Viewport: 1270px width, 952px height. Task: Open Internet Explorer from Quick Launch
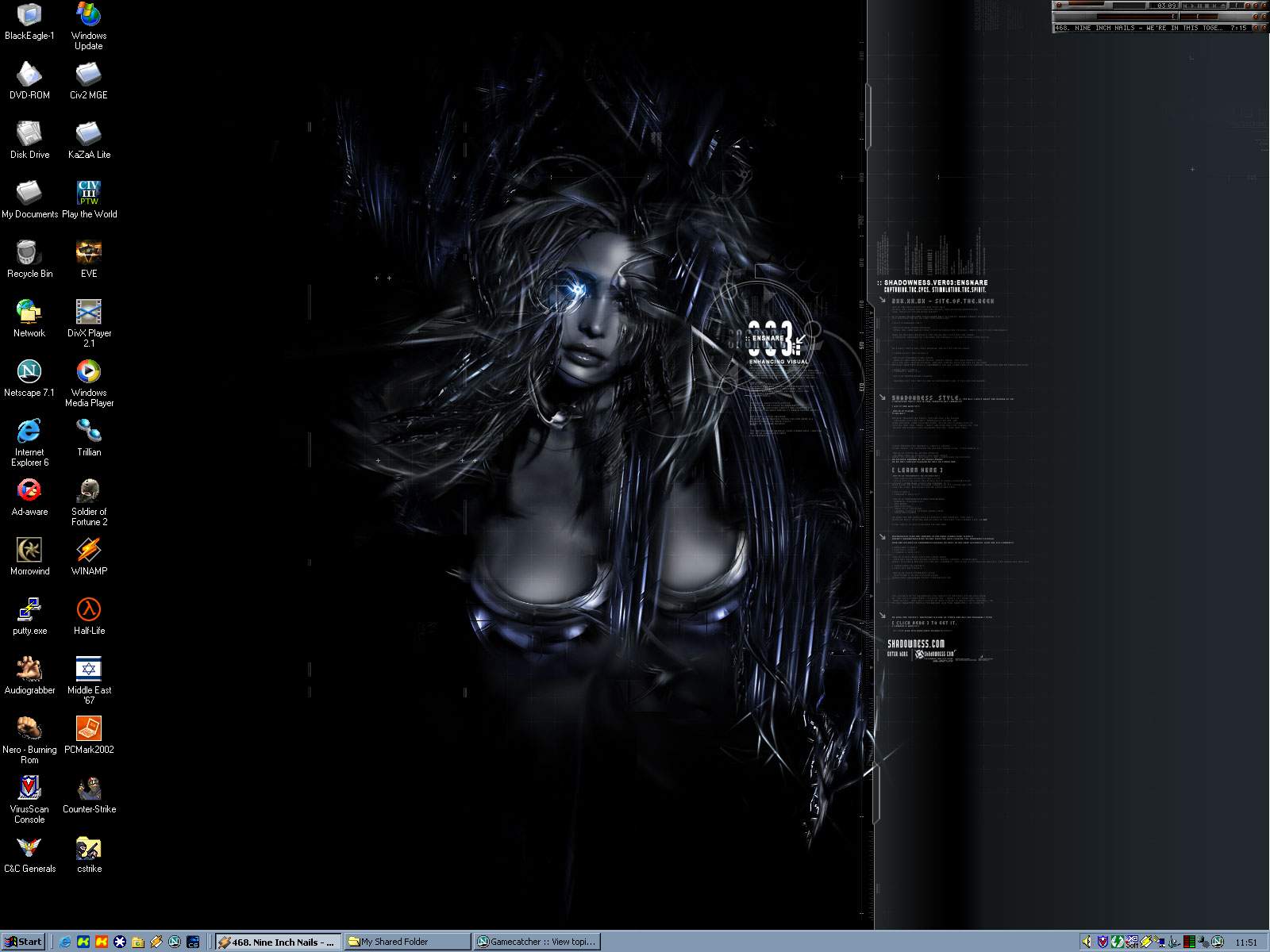tap(65, 942)
